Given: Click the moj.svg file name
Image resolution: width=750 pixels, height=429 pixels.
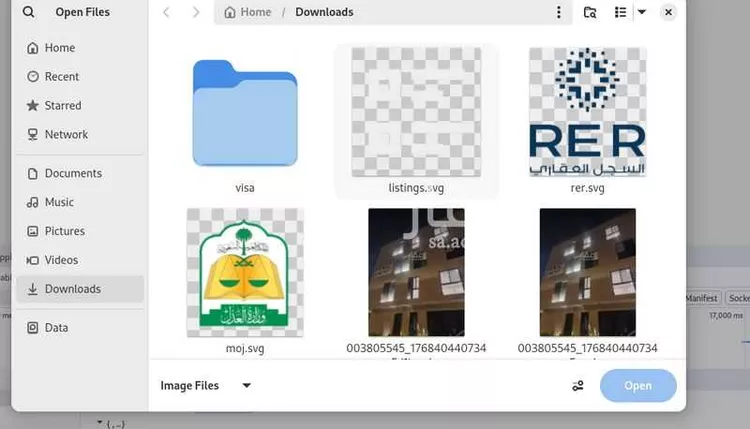Looking at the screenshot, I should point(245,348).
